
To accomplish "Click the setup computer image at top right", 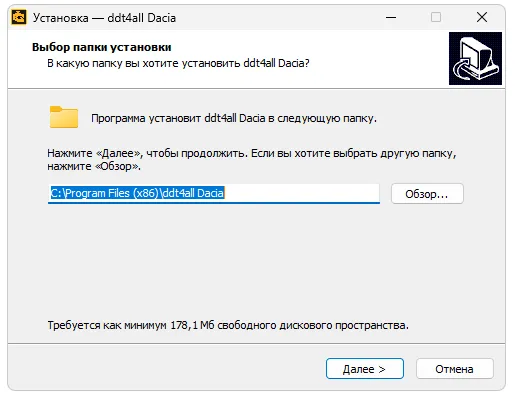I will (x=475, y=58).
